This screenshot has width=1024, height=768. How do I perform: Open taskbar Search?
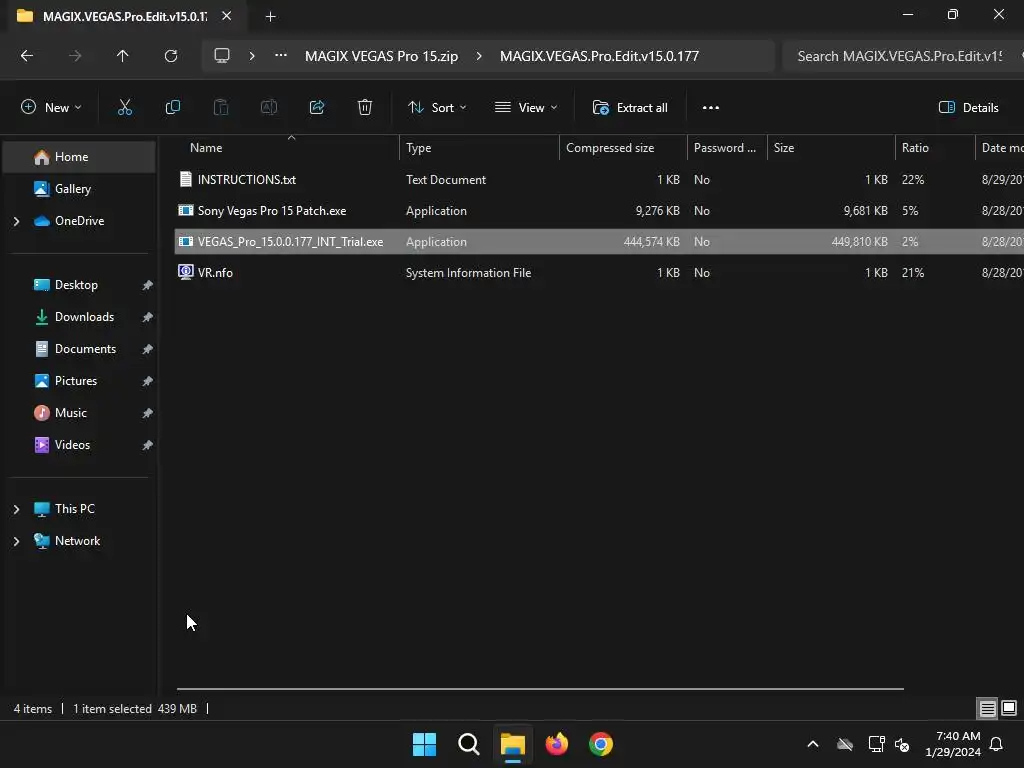(x=469, y=744)
